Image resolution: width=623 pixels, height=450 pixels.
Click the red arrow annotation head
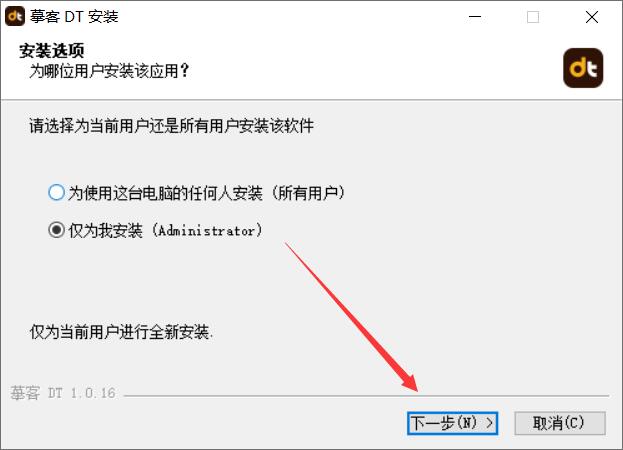click(409, 382)
